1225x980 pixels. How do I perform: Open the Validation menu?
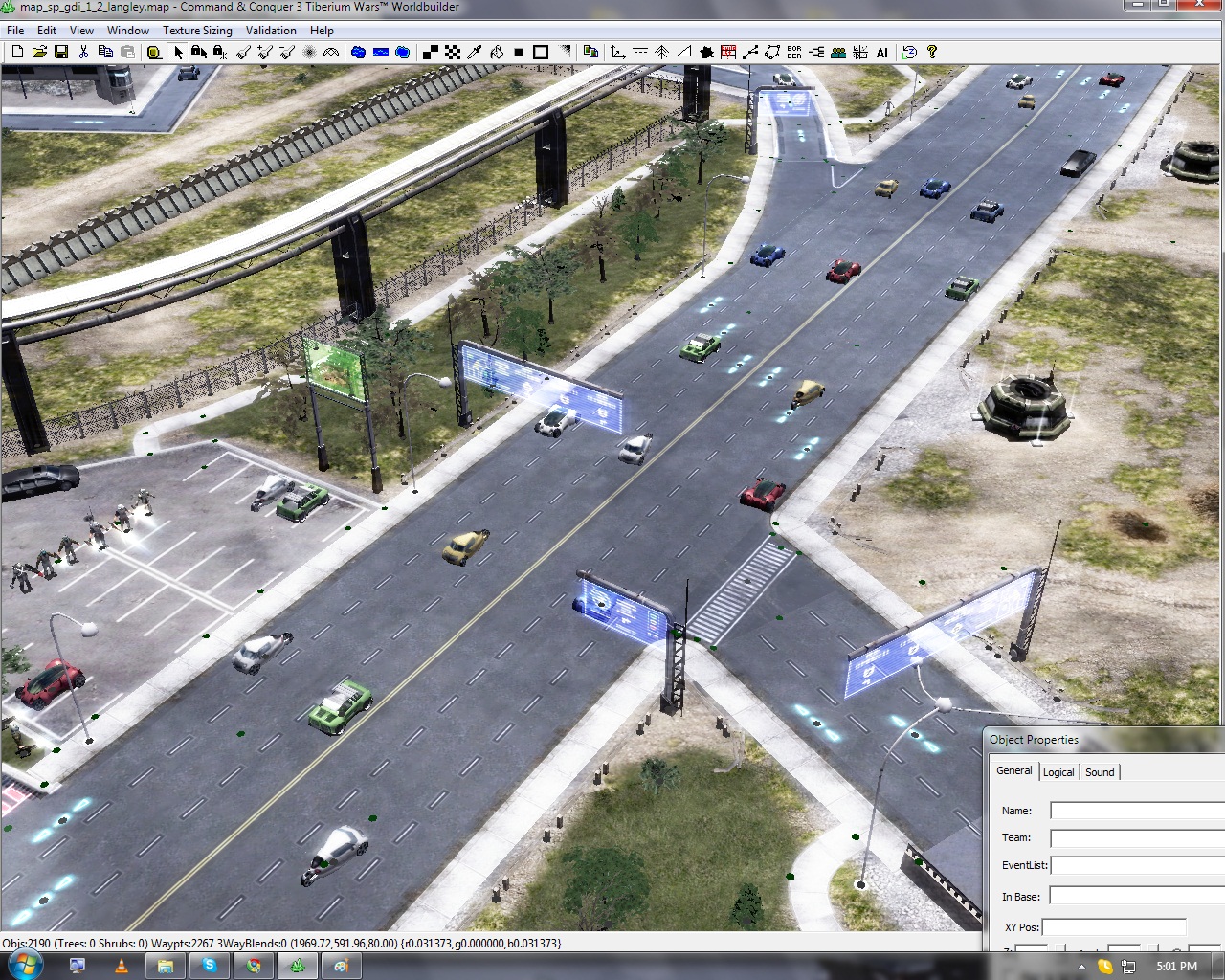pos(271,31)
